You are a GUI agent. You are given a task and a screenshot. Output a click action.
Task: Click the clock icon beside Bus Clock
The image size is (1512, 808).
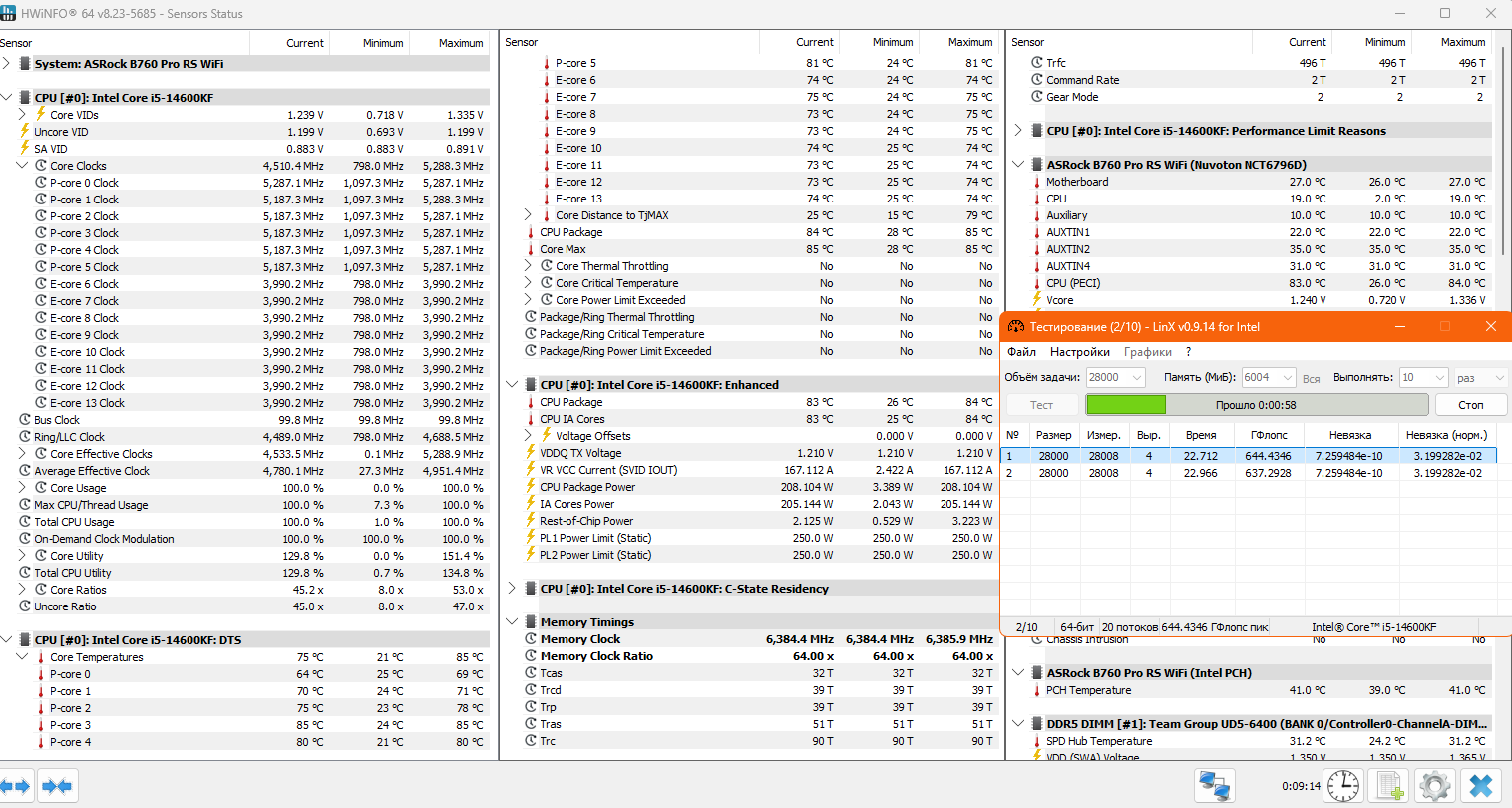click(x=25, y=420)
